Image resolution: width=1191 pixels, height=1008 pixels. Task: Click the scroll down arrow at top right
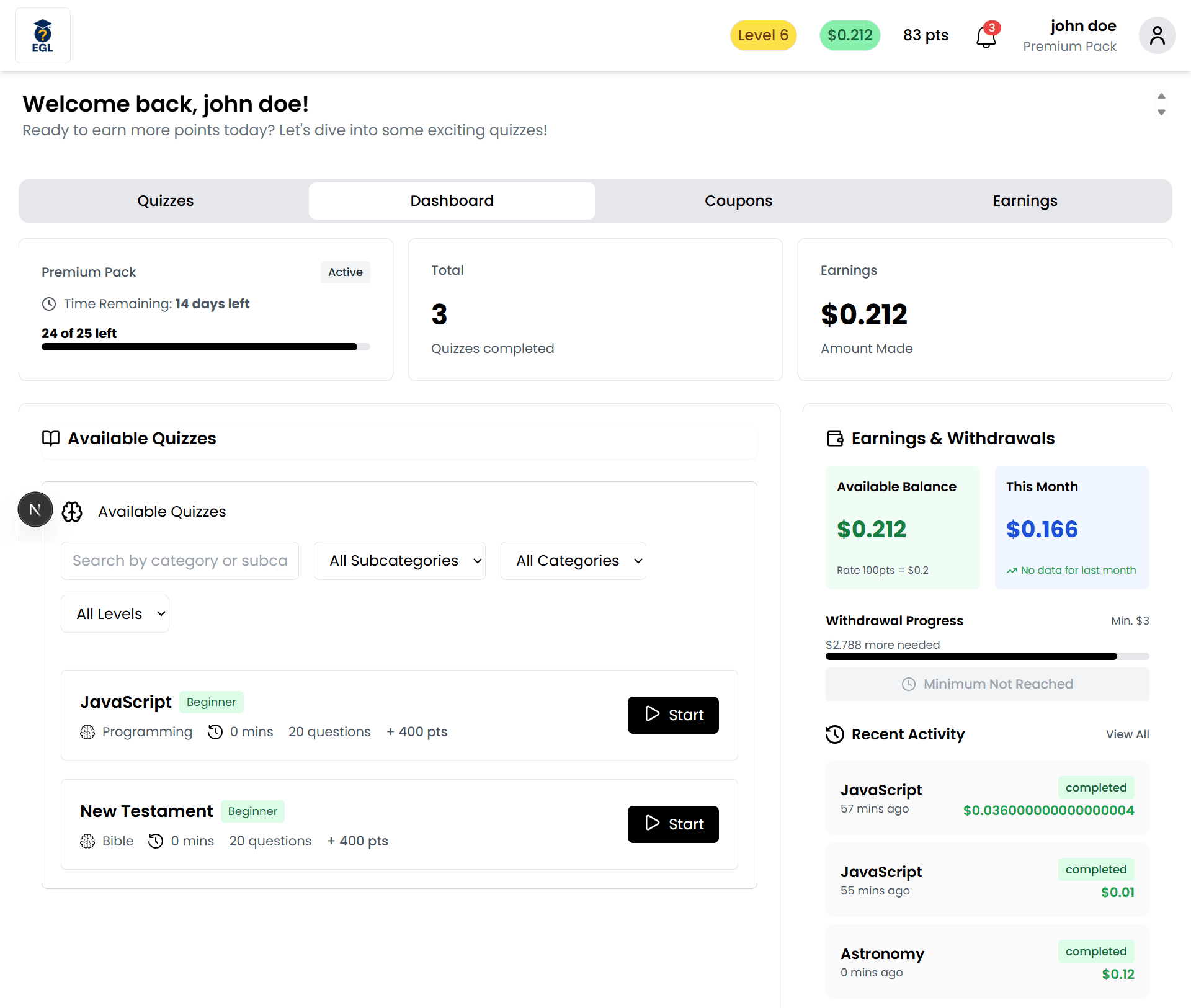1161,113
